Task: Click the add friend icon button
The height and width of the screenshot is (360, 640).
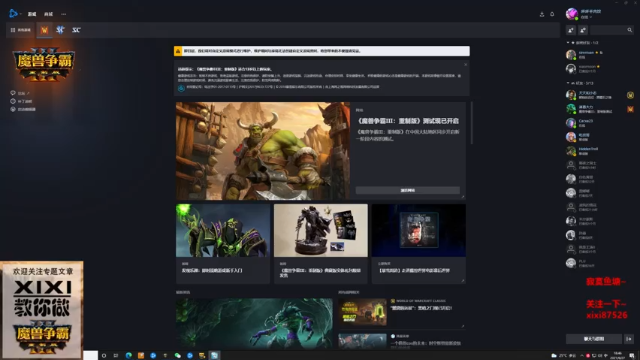Action: pyautogui.click(x=571, y=30)
